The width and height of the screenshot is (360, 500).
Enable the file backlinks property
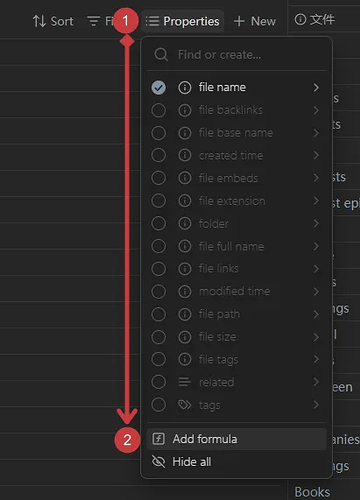[x=158, y=110]
